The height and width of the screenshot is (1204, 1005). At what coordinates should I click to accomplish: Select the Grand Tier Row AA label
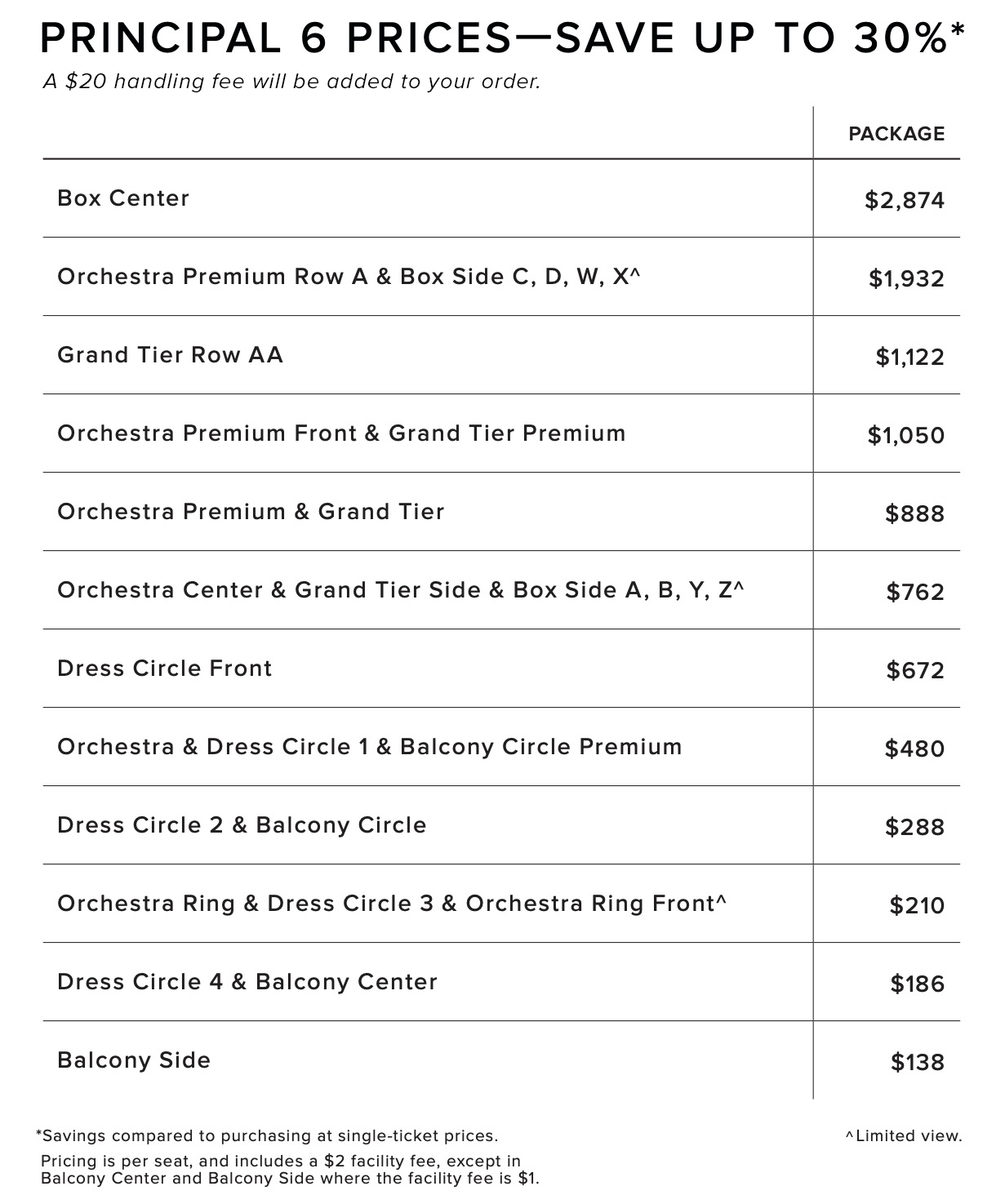click(x=170, y=355)
